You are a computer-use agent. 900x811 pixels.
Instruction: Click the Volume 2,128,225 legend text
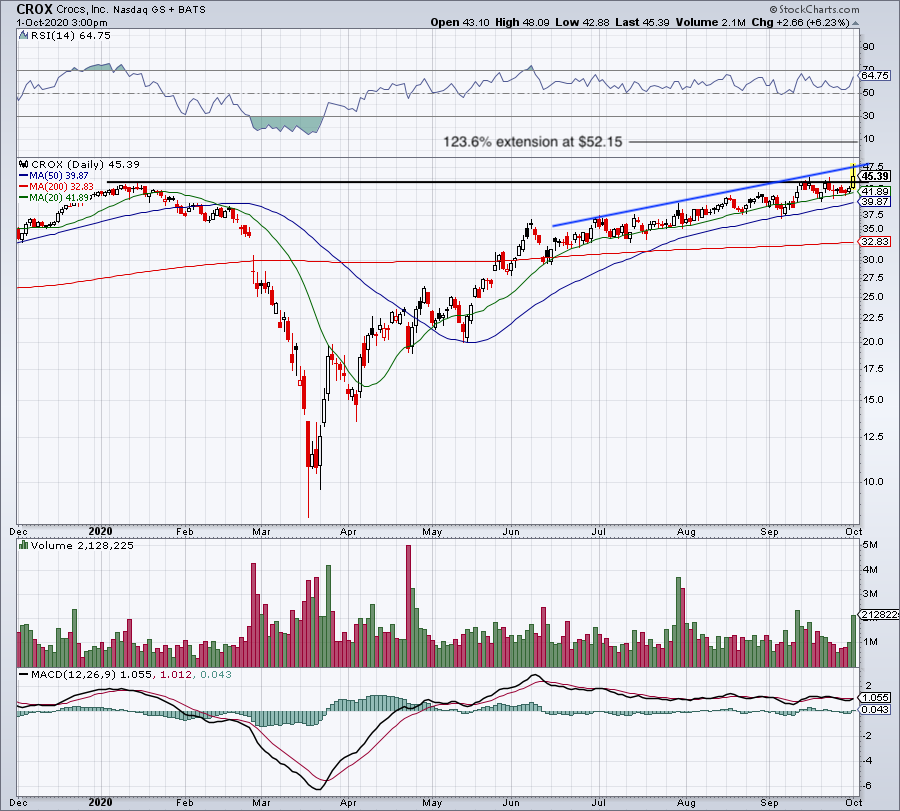[x=82, y=545]
